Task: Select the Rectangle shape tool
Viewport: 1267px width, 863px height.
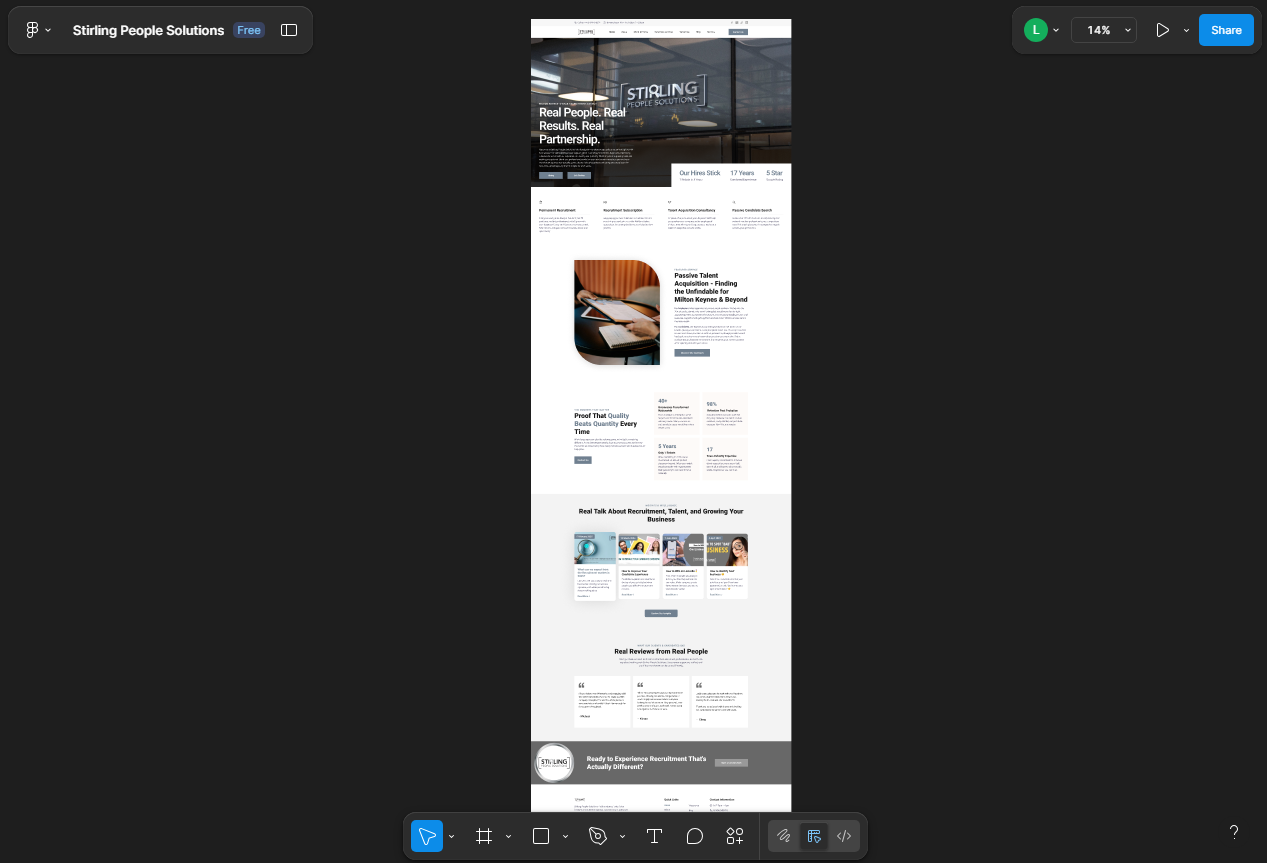Action: click(541, 836)
